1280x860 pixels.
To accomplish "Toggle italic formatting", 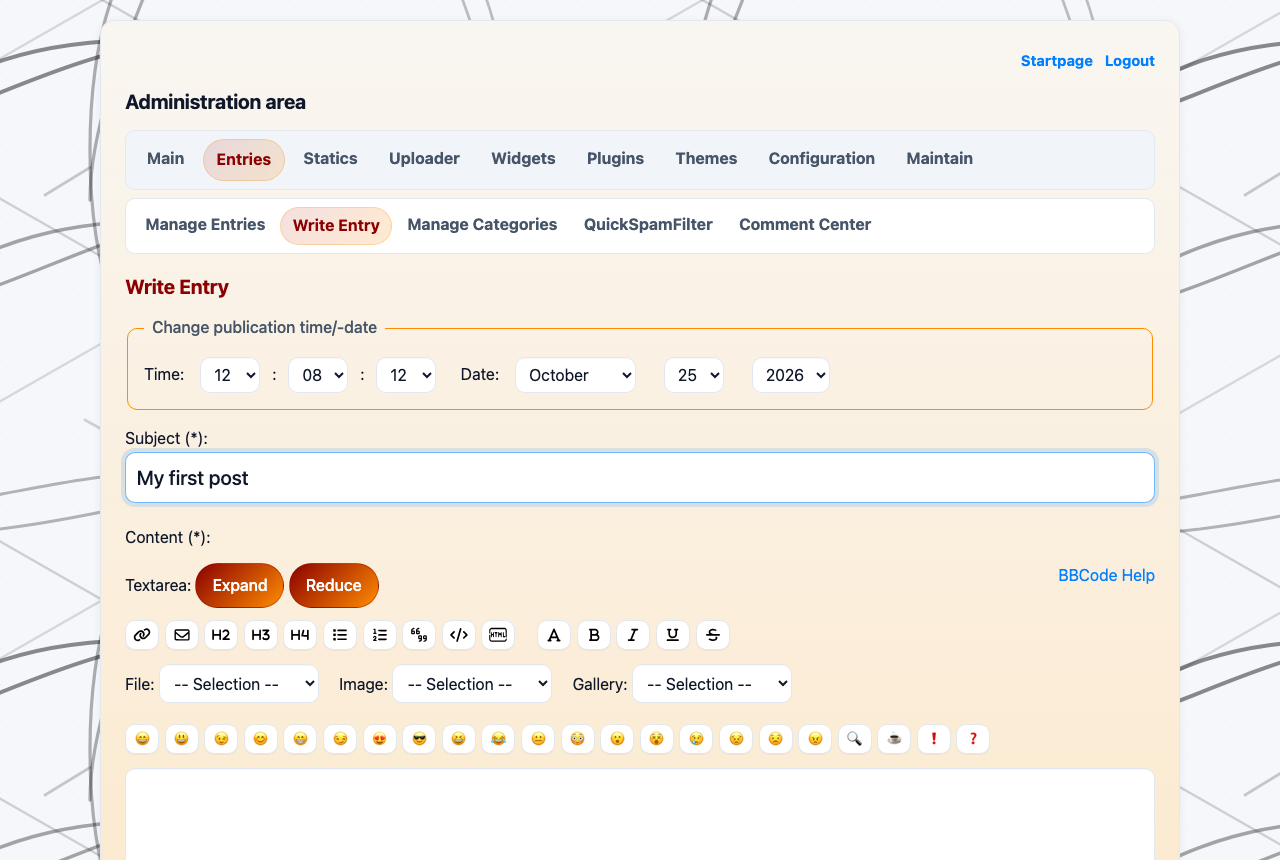I will (x=633, y=635).
